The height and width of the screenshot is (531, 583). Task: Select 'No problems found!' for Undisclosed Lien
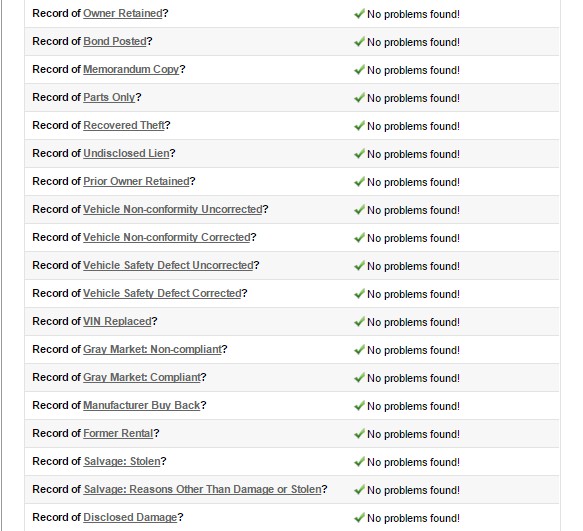pos(413,154)
